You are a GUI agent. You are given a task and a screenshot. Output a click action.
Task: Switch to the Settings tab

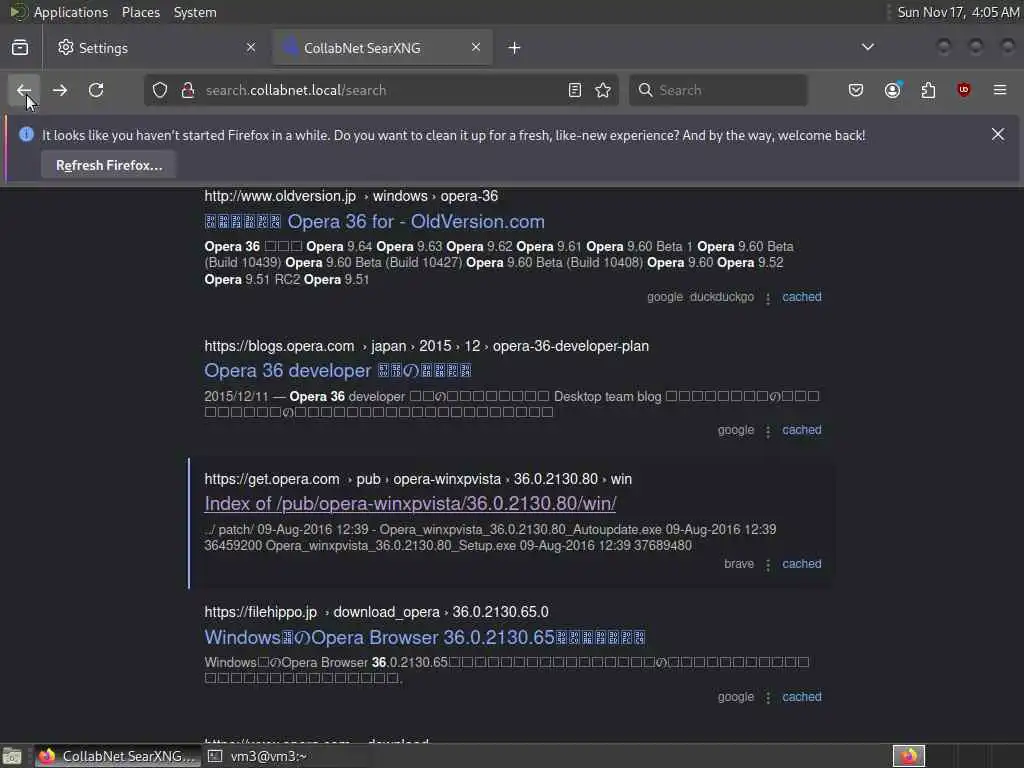click(157, 48)
